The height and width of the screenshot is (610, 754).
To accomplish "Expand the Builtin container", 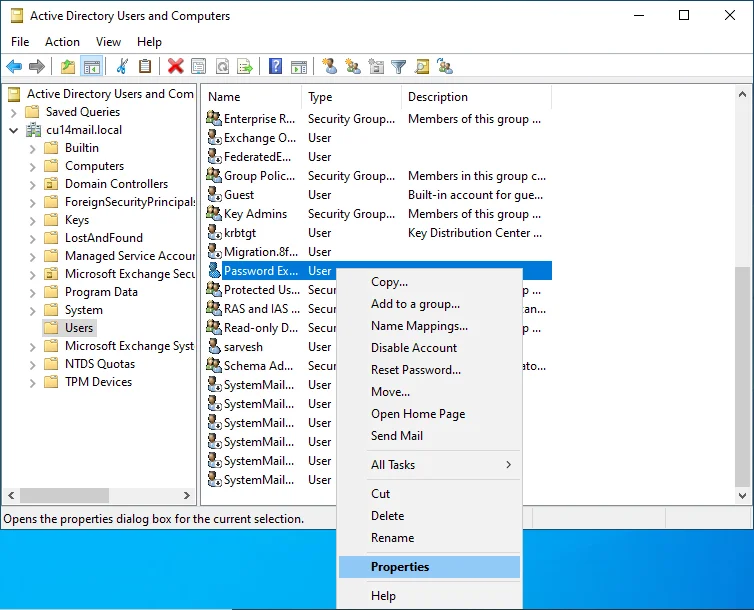I will 33,149.
